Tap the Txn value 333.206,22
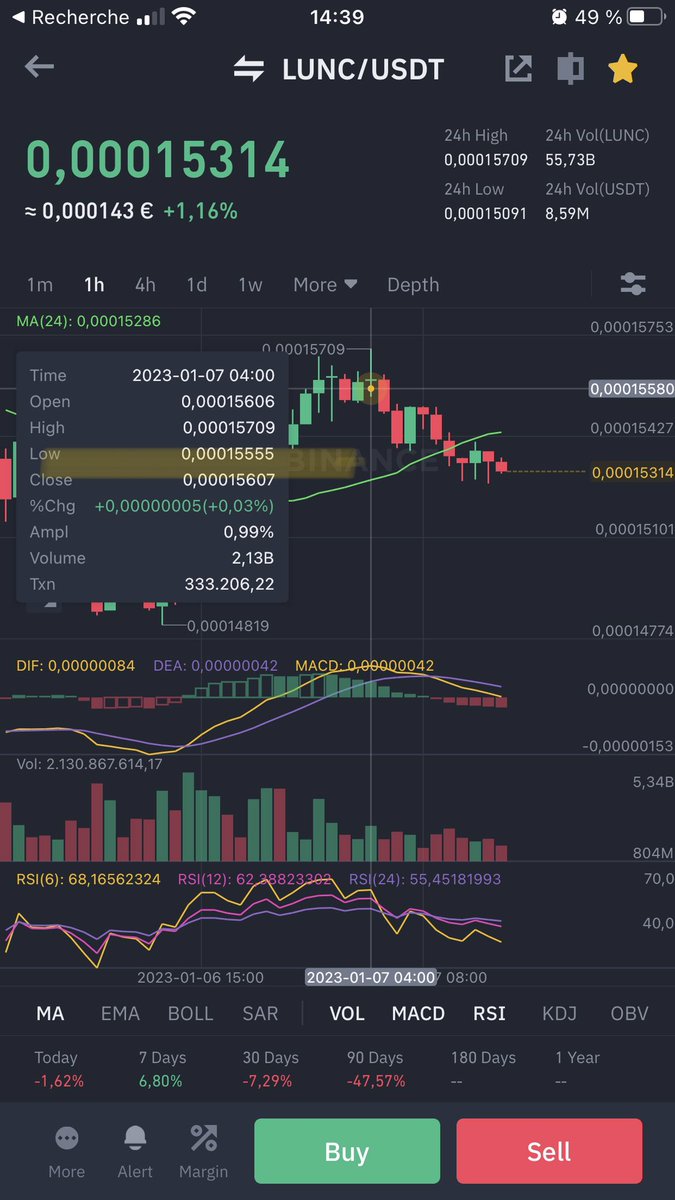Image resolution: width=675 pixels, height=1200 pixels. [x=229, y=584]
